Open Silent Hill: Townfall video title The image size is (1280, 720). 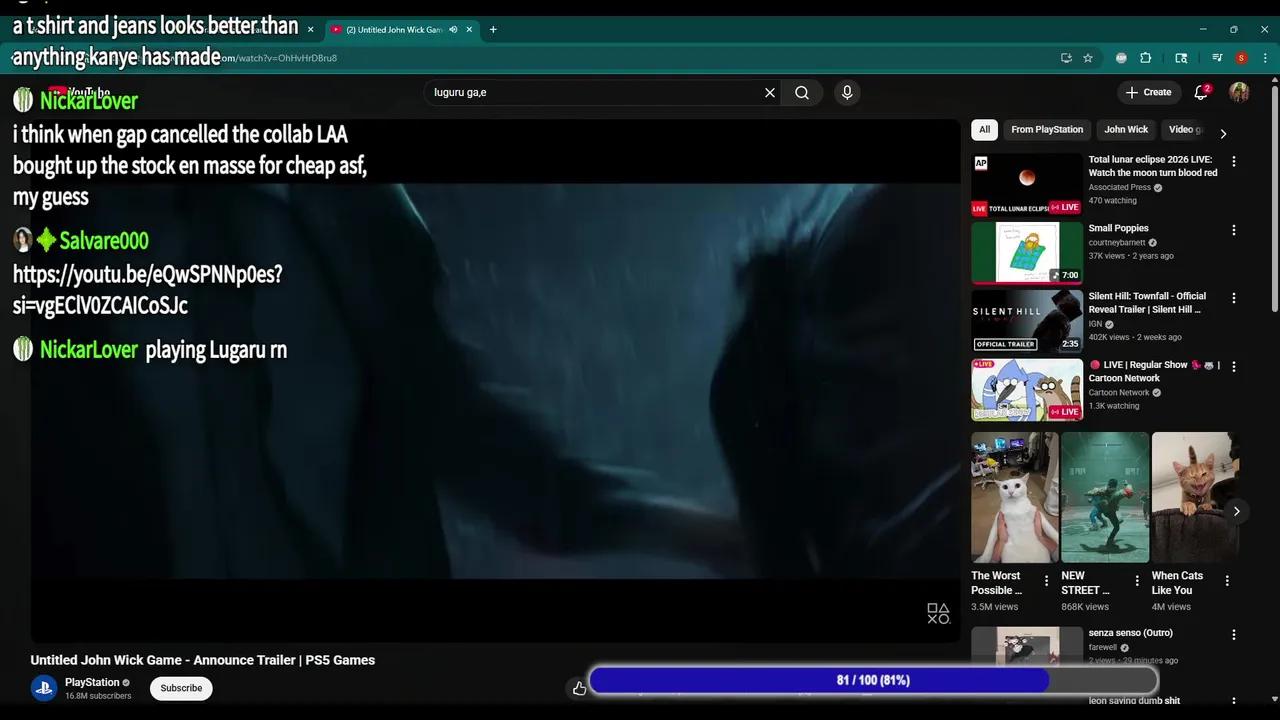click(1147, 303)
